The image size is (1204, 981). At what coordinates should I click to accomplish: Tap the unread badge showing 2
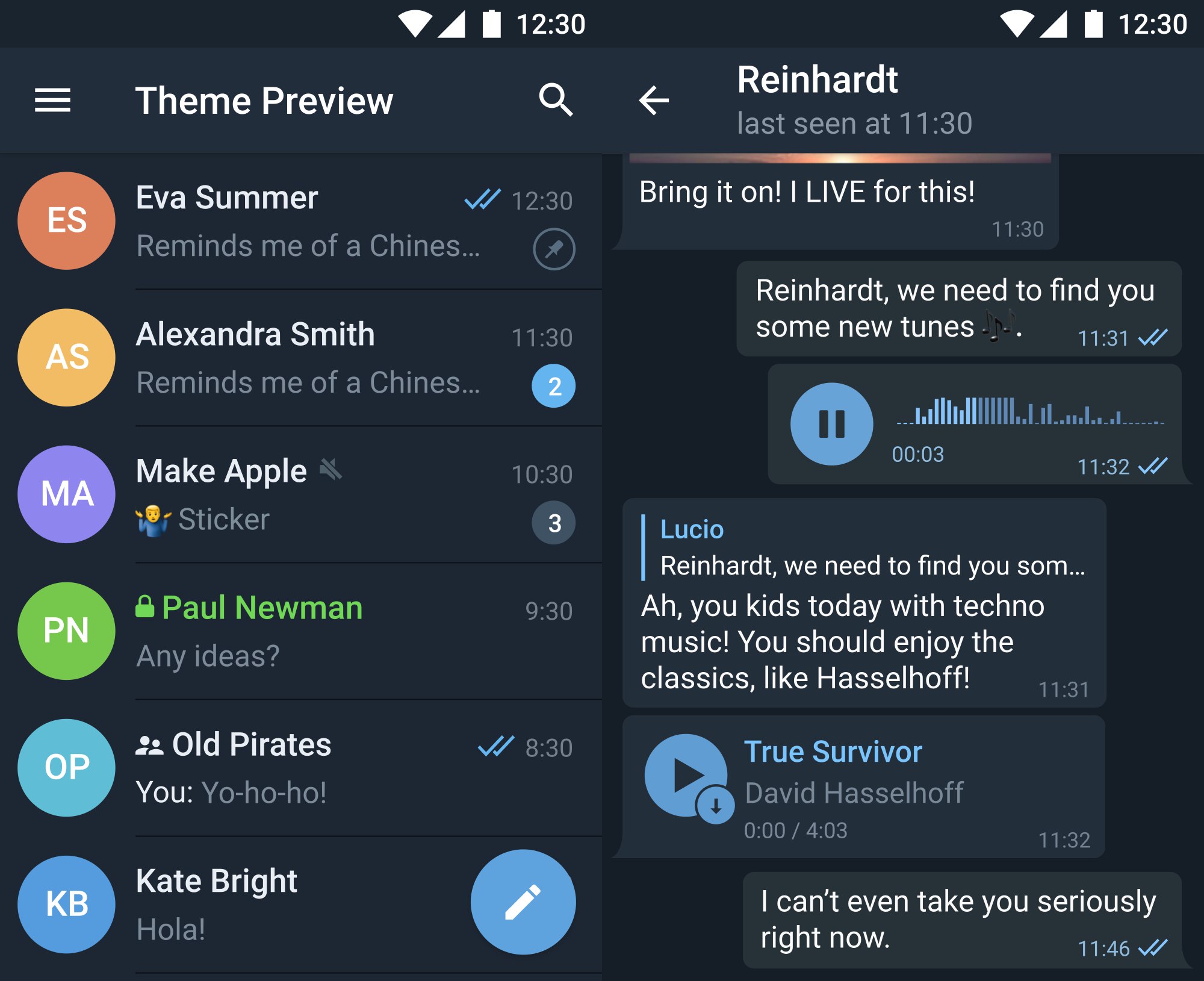point(553,386)
